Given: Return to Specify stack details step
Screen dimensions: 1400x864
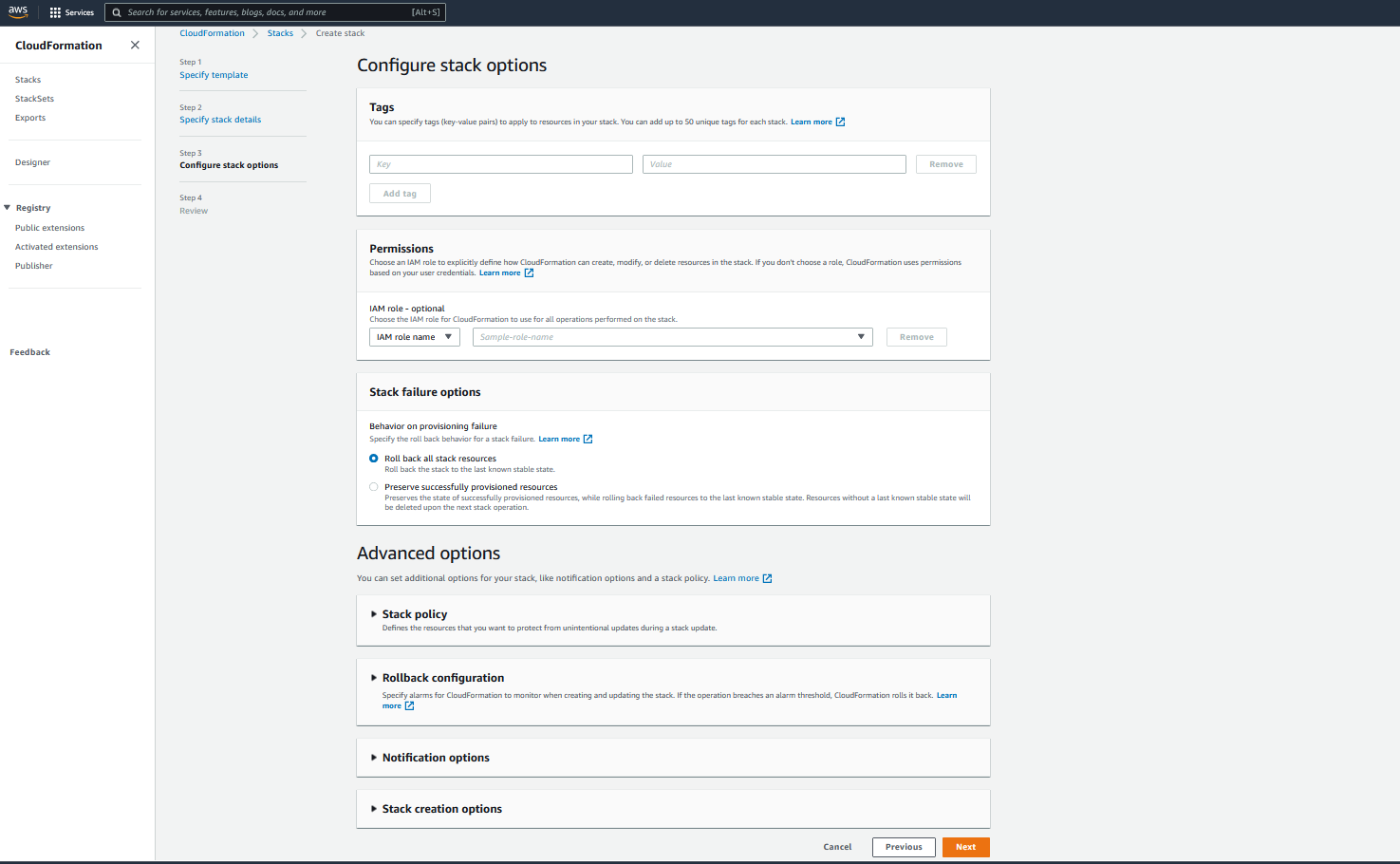Looking at the screenshot, I should (x=220, y=120).
